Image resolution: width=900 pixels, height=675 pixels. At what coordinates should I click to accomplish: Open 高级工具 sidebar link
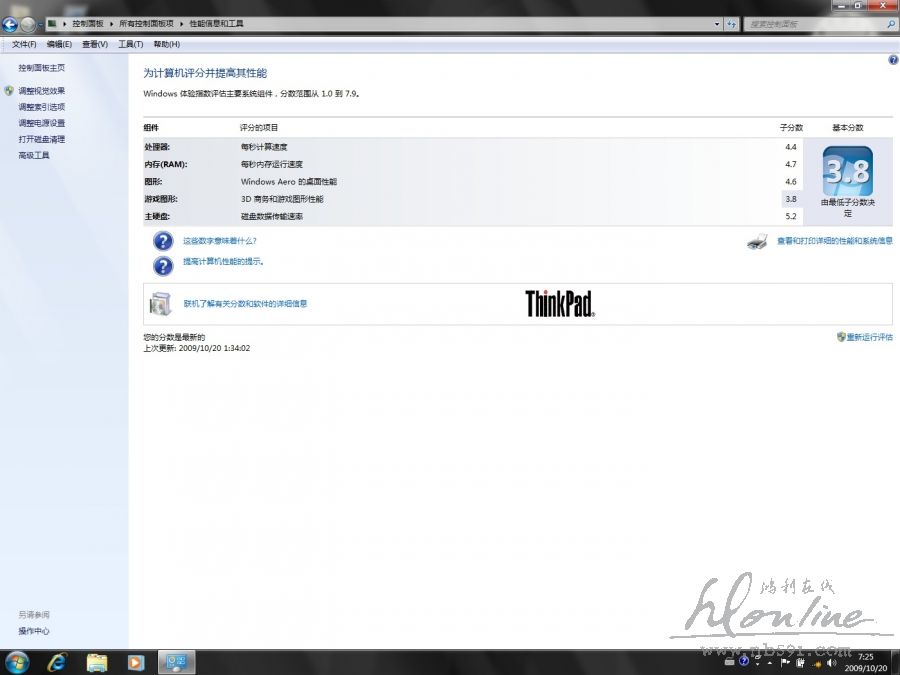[34, 155]
